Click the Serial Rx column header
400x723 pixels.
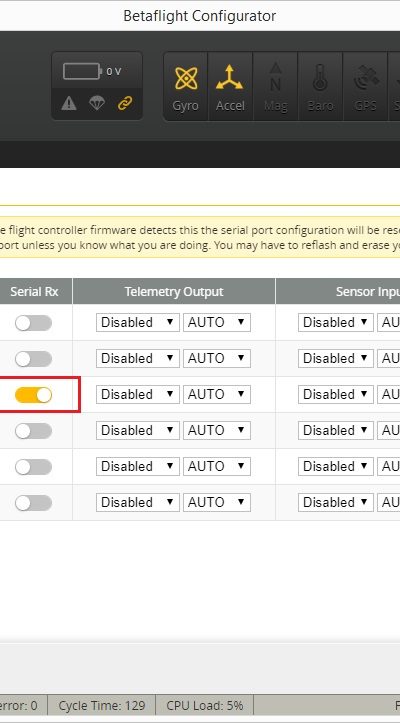34,291
